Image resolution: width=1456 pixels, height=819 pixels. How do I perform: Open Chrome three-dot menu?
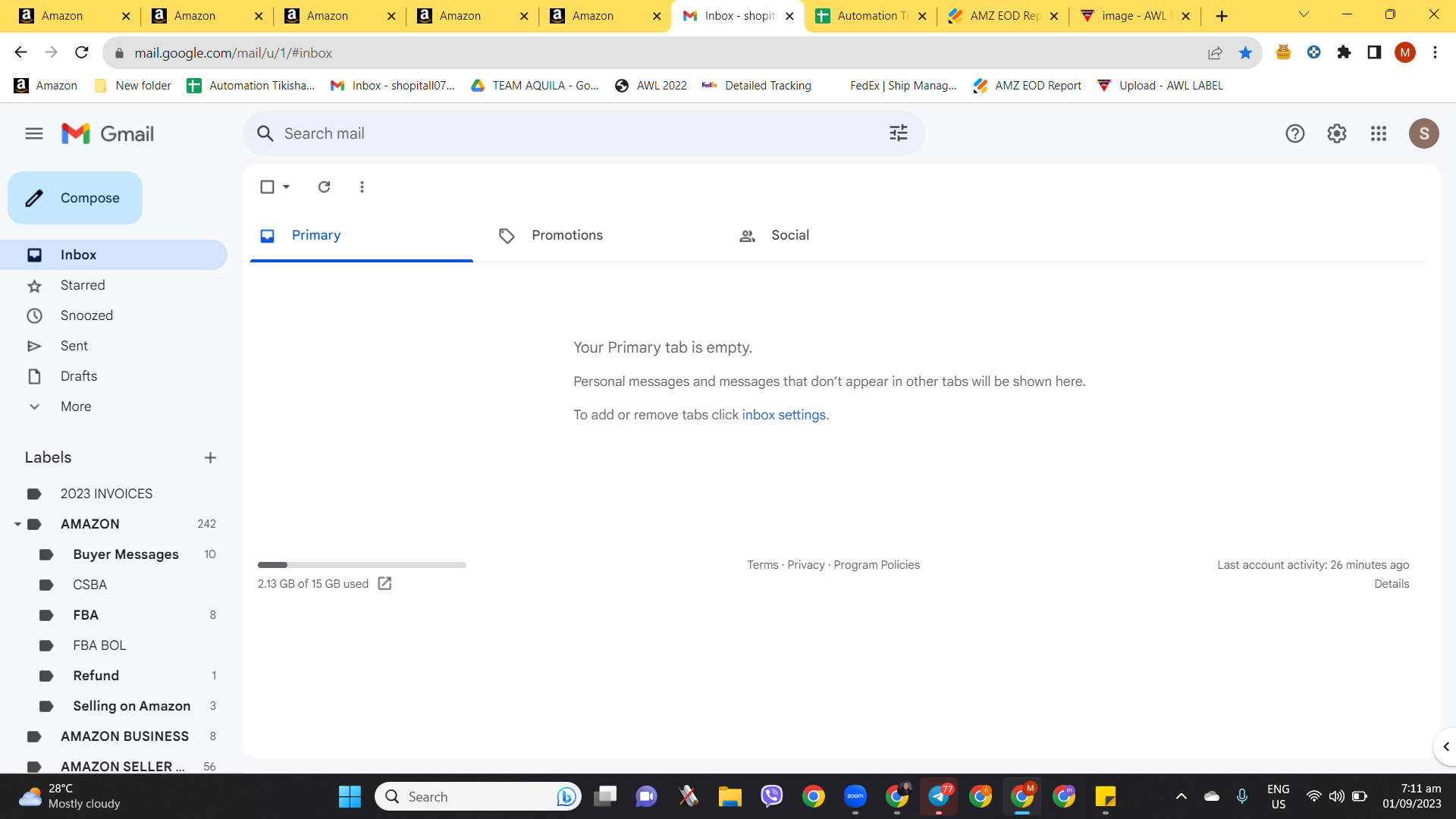1435,52
